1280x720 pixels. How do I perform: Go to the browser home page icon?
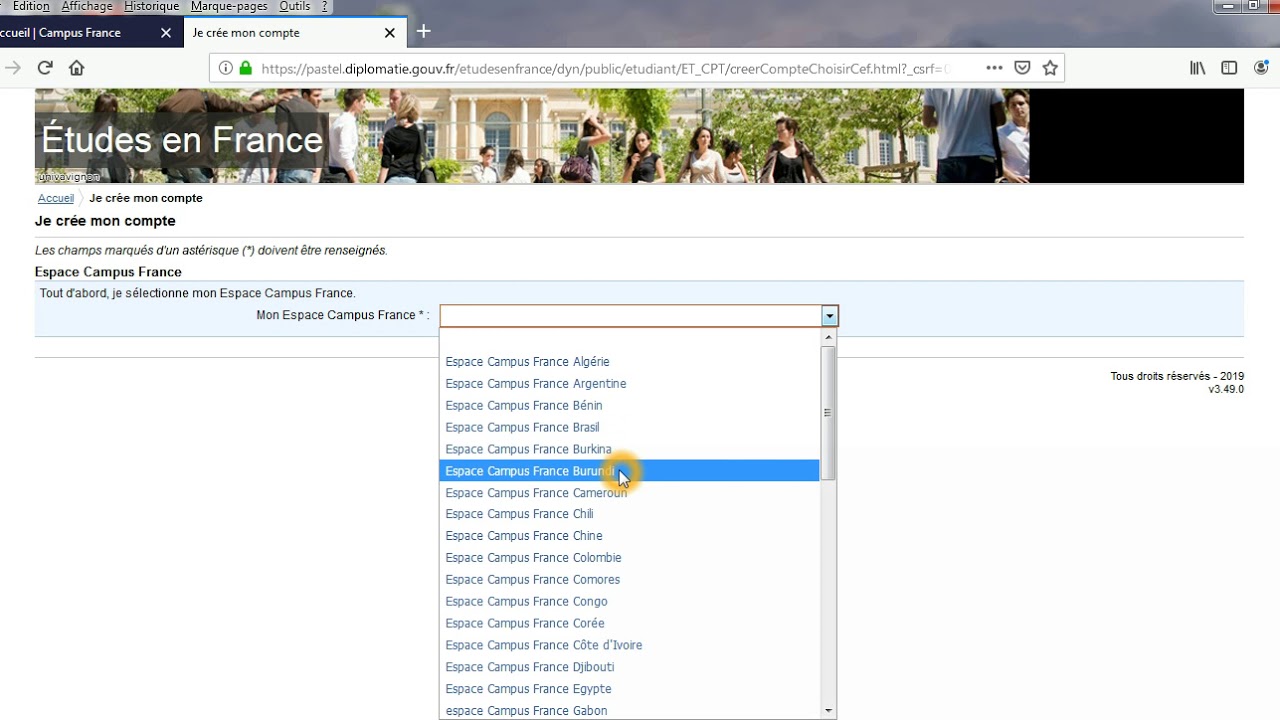coord(76,68)
